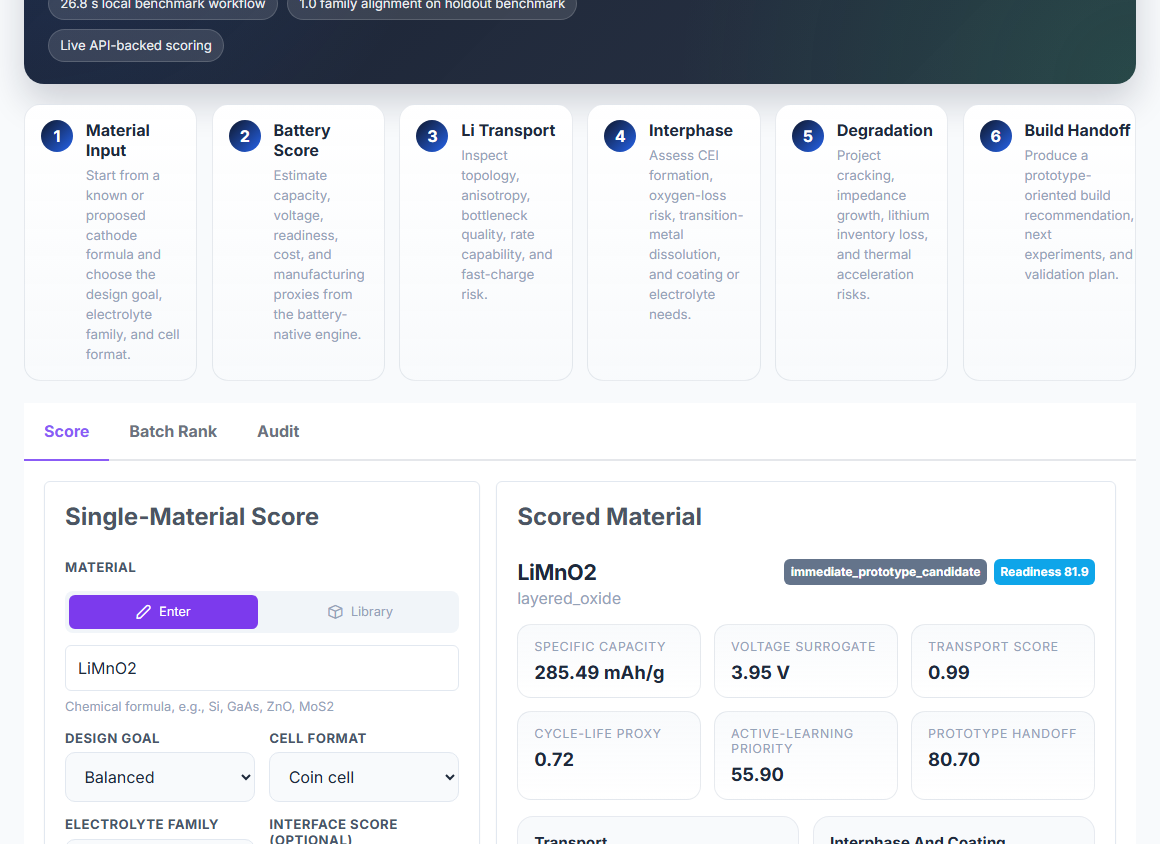This screenshot has width=1160, height=844.
Task: Click the Li Transport heading
Action: (508, 130)
